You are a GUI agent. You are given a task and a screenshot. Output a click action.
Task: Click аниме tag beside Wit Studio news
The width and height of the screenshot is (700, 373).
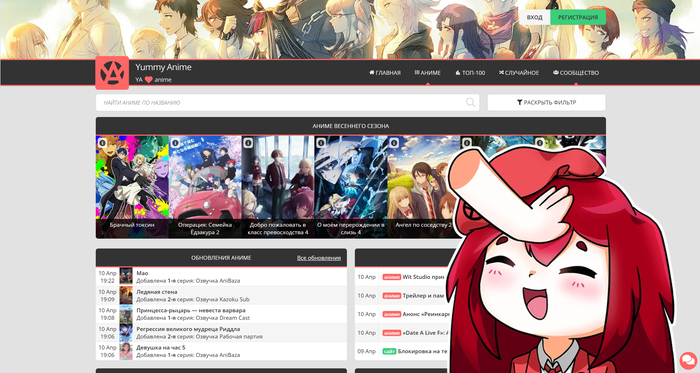[x=392, y=277]
